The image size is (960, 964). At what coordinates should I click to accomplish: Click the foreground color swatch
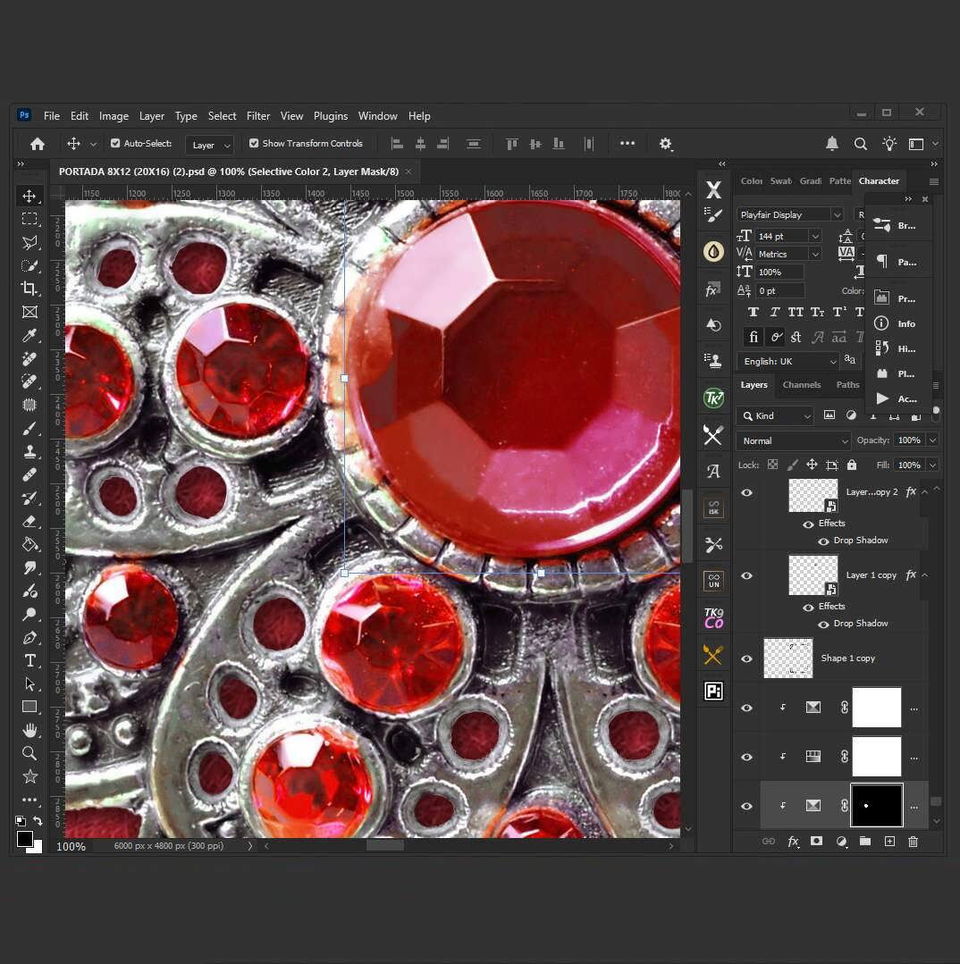[25, 839]
